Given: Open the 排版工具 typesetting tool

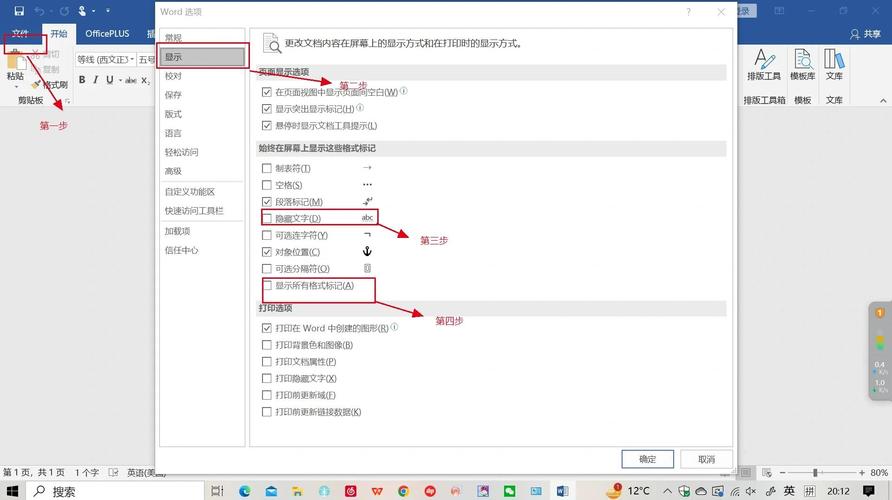Looking at the screenshot, I should click(x=764, y=64).
